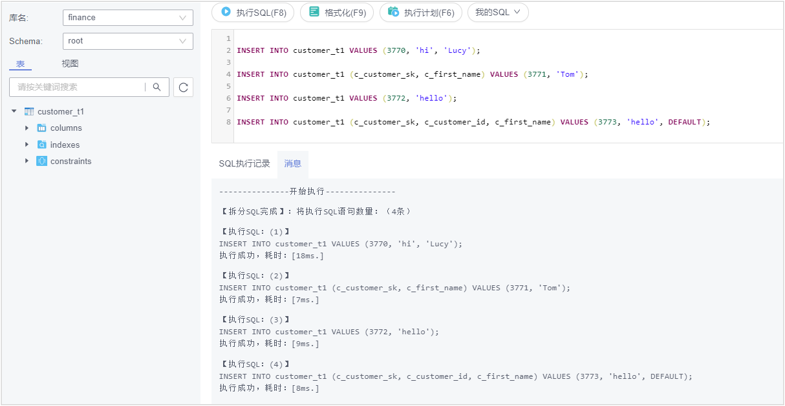Click the 执行计划(F6) button

[x=421, y=13]
